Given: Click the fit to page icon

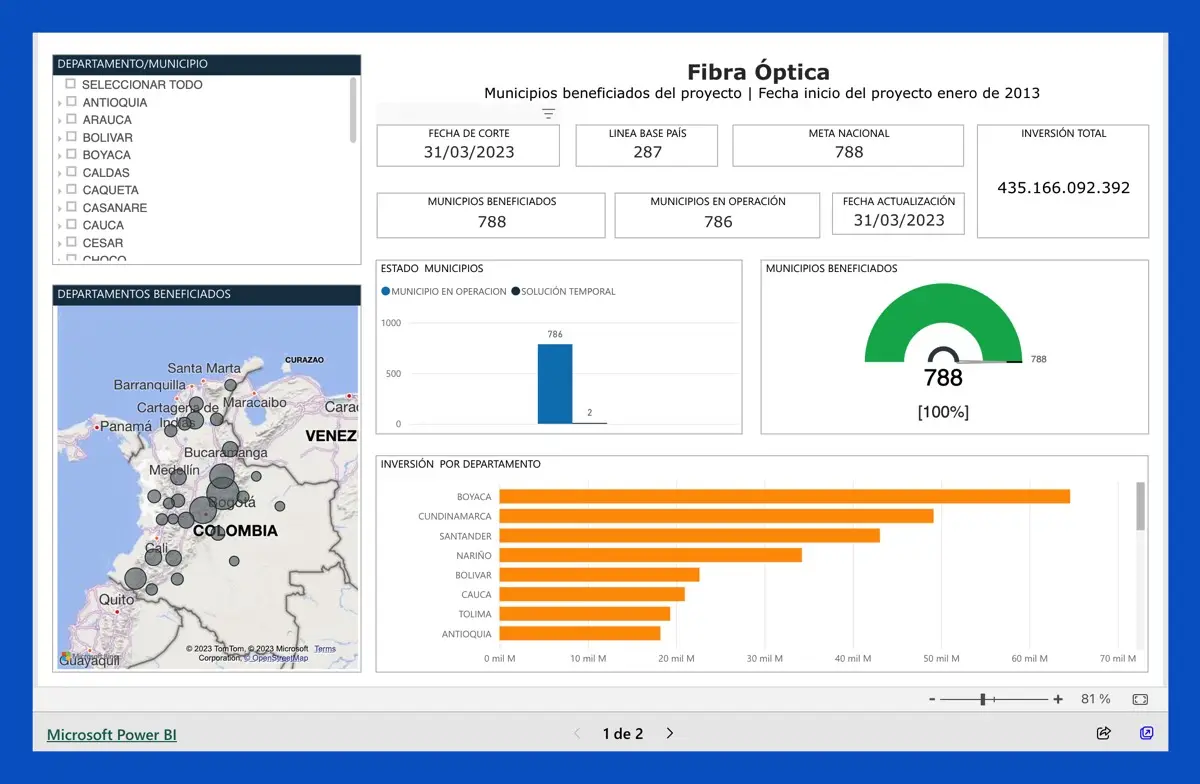Looking at the screenshot, I should (x=1140, y=700).
